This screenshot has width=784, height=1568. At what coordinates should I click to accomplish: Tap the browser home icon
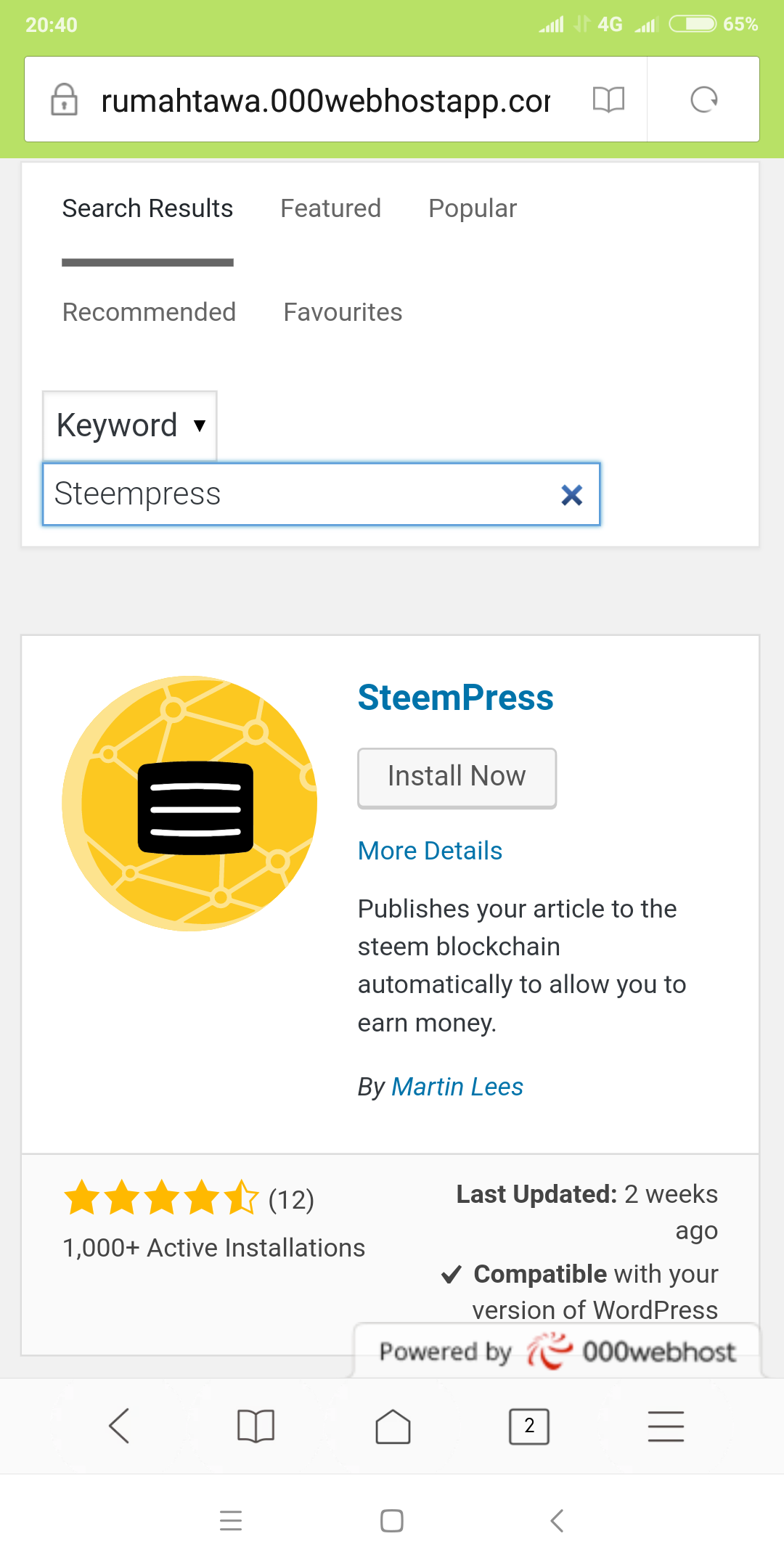click(x=393, y=1426)
